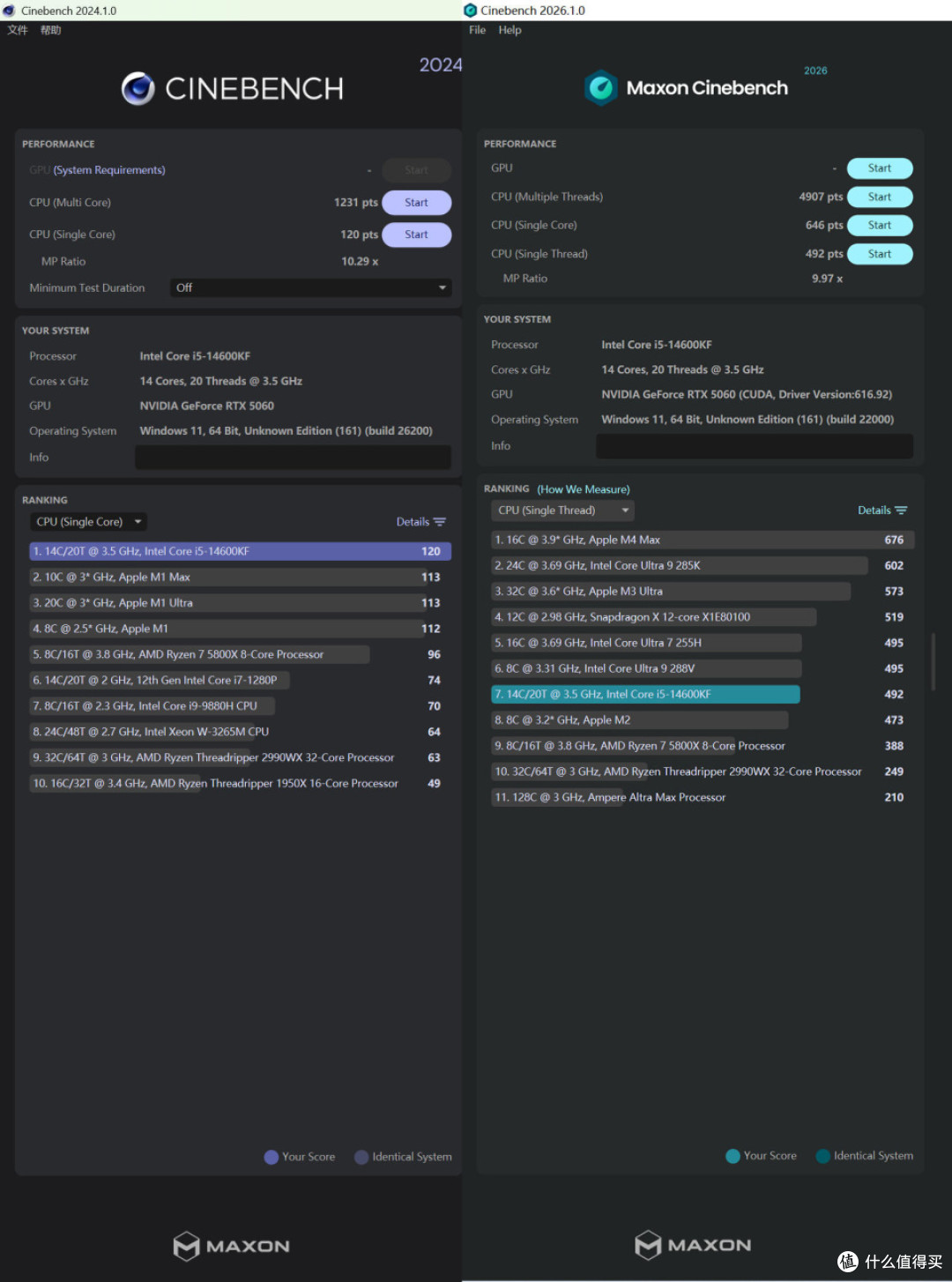Select Threadripper 2990WX row scoring 249

[x=703, y=771]
